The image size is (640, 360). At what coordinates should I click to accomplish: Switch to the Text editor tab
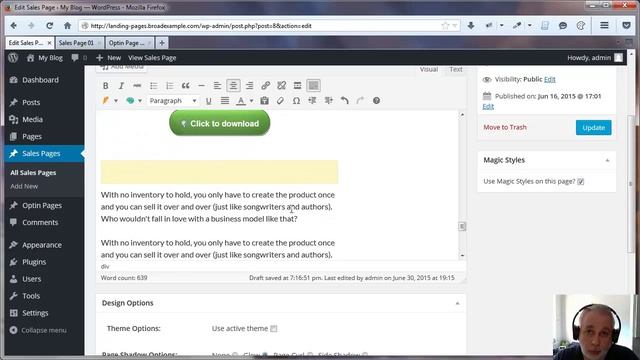click(x=456, y=69)
